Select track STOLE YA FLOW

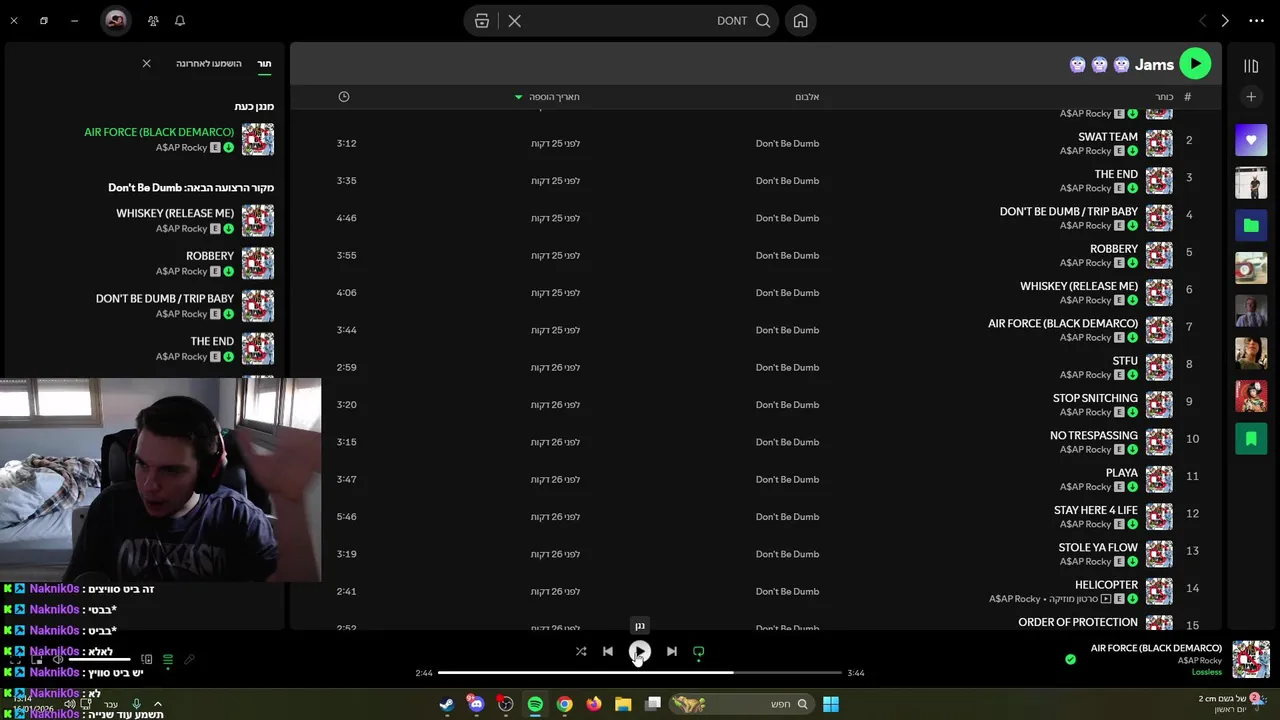(1098, 548)
